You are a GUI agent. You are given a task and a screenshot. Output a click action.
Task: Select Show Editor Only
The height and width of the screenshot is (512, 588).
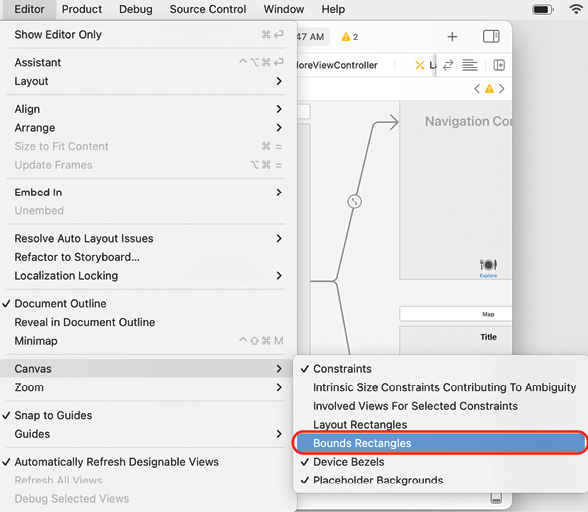pyautogui.click(x=148, y=35)
